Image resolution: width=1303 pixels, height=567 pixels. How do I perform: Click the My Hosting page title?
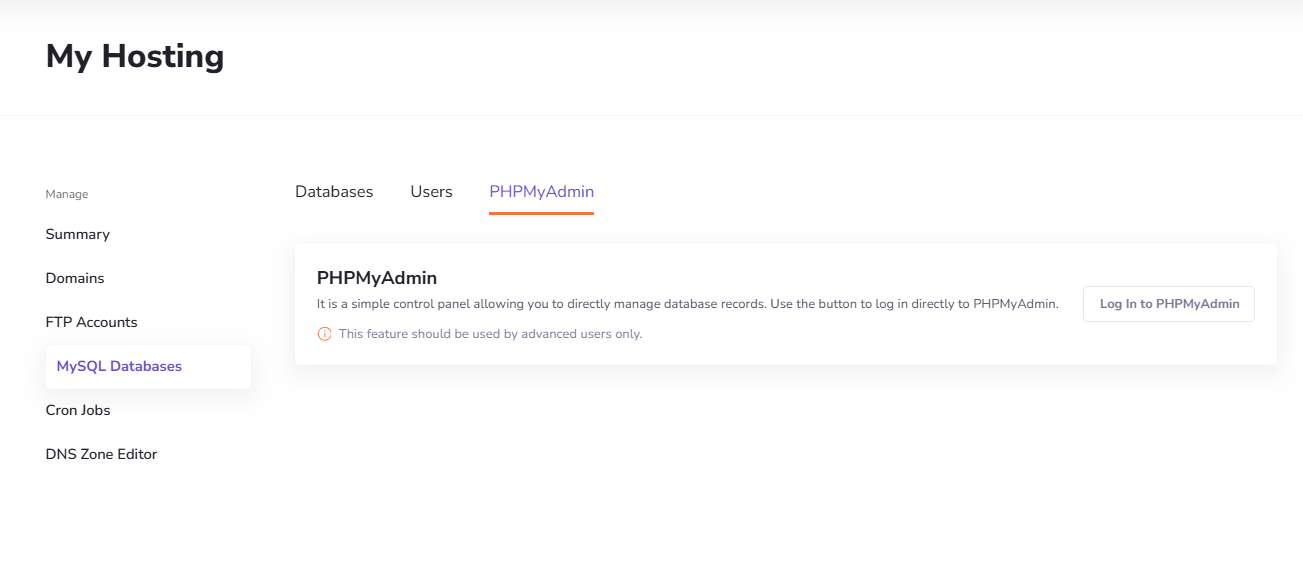pyautogui.click(x=135, y=57)
